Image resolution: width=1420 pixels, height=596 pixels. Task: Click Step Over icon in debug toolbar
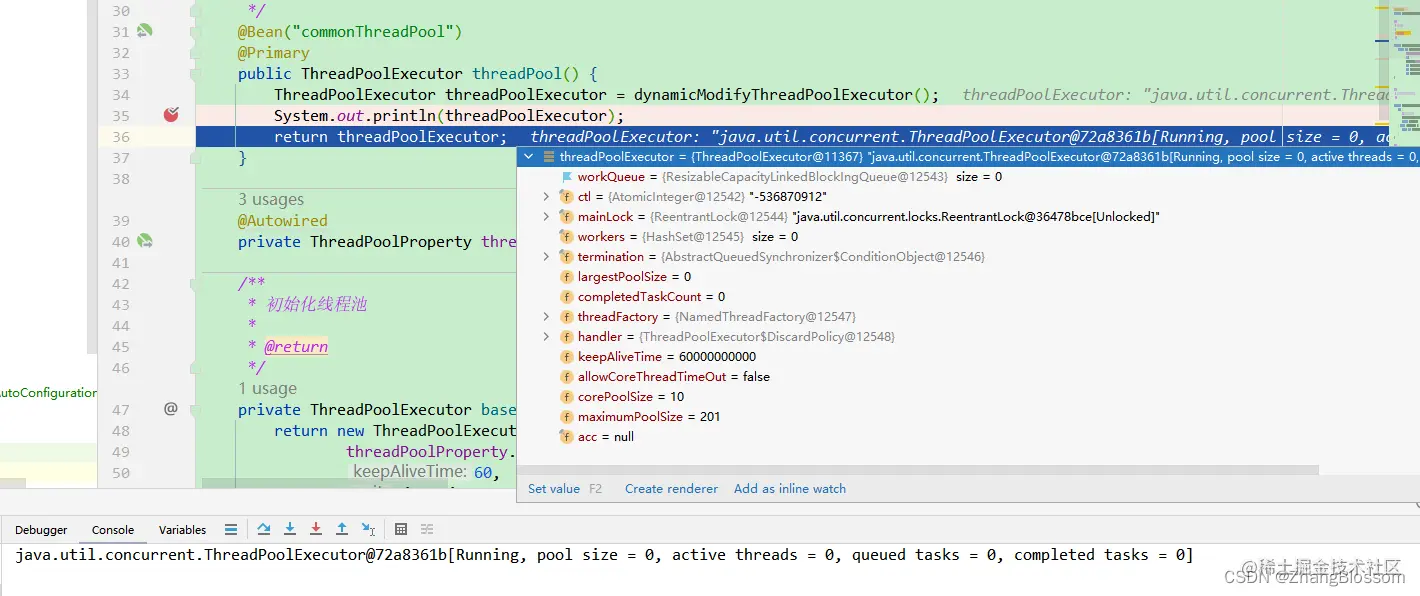(x=264, y=529)
